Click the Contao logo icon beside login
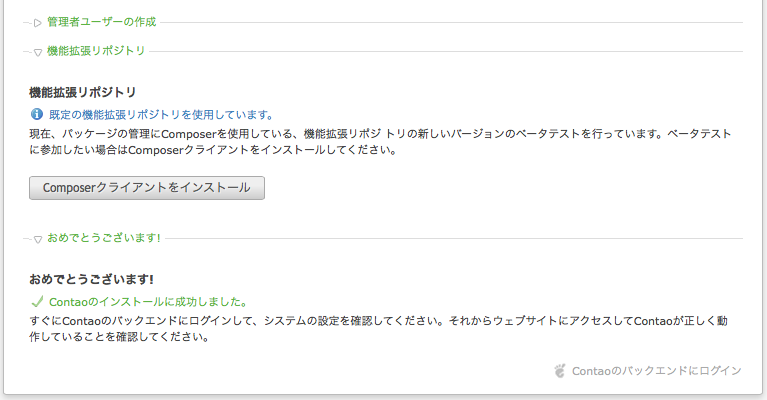The height and width of the screenshot is (400, 767). coord(560,371)
